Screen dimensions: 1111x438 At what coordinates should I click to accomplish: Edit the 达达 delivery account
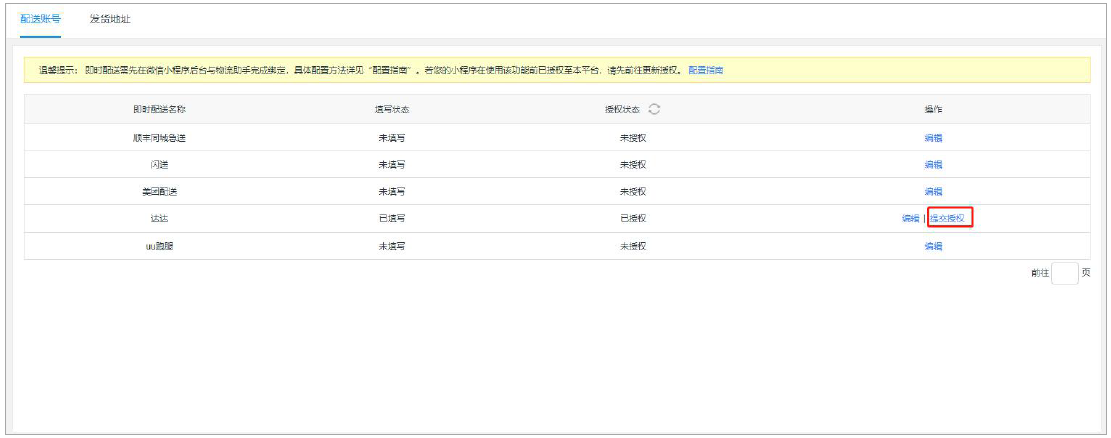pyautogui.click(x=910, y=219)
